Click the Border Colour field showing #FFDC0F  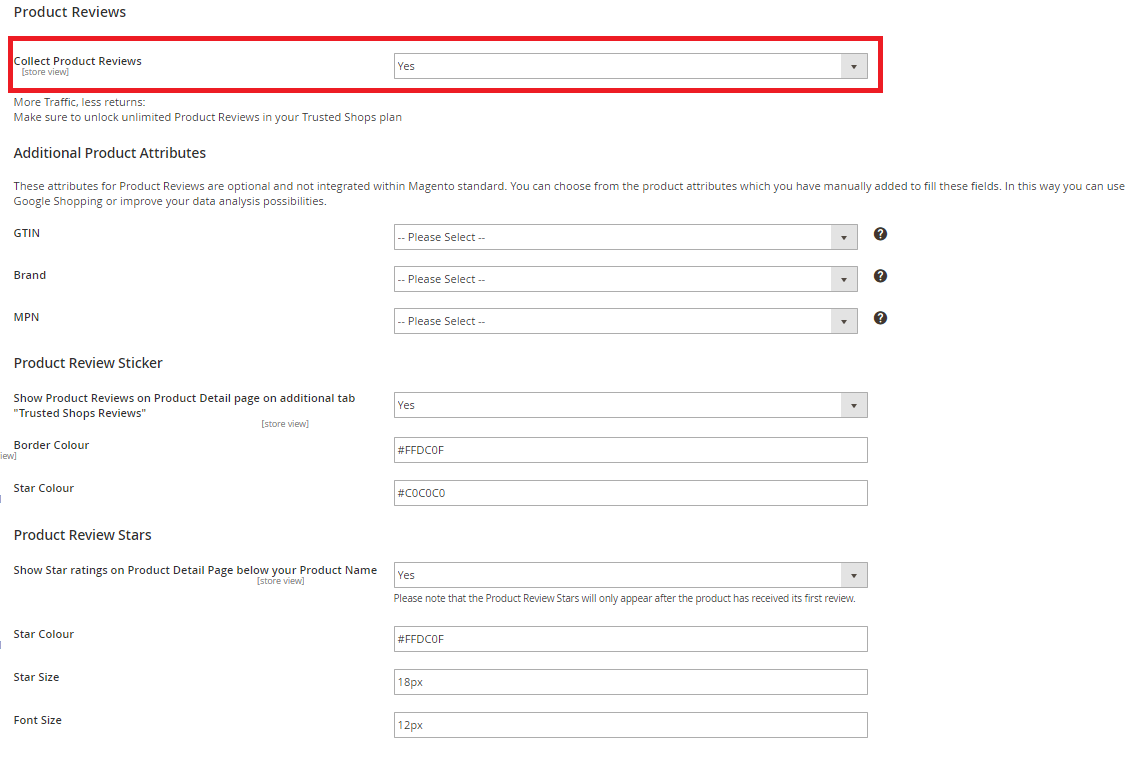pos(630,450)
